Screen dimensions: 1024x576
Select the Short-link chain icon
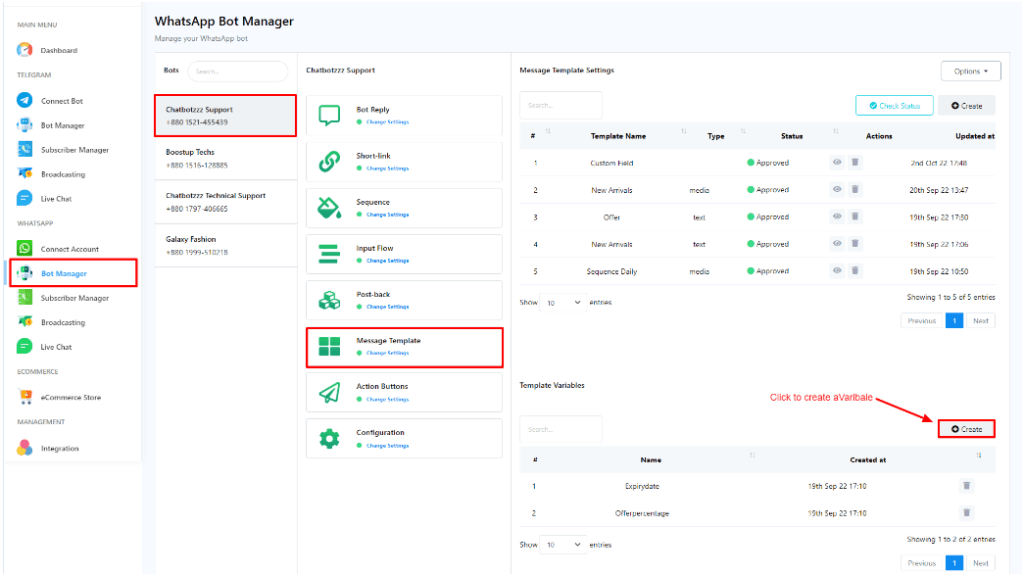(x=329, y=162)
